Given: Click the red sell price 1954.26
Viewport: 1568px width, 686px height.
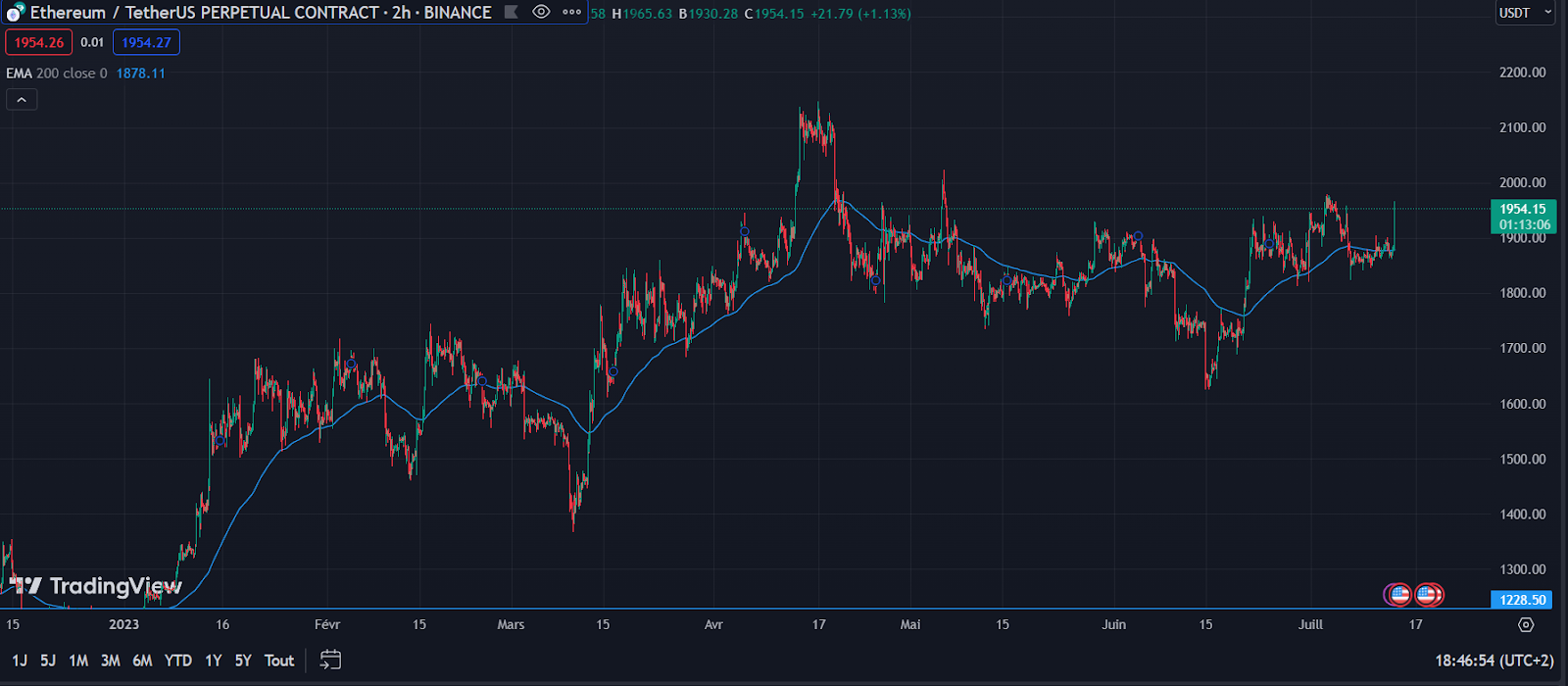Looking at the screenshot, I should tap(39, 42).
